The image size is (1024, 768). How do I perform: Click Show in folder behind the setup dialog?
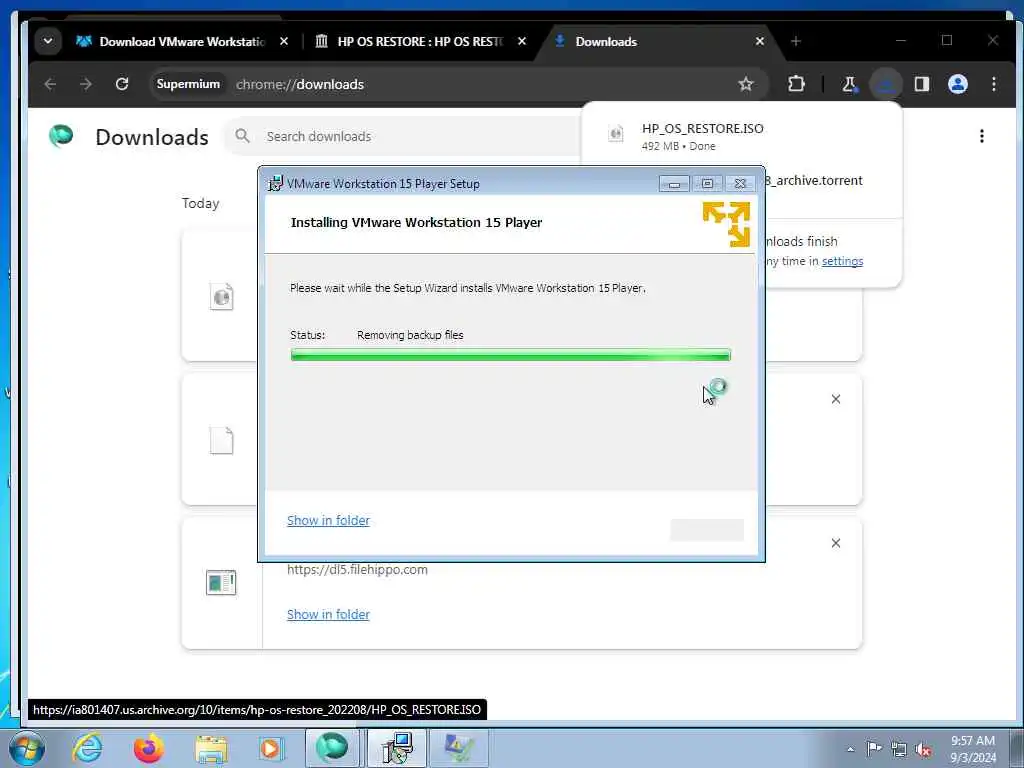point(328,520)
